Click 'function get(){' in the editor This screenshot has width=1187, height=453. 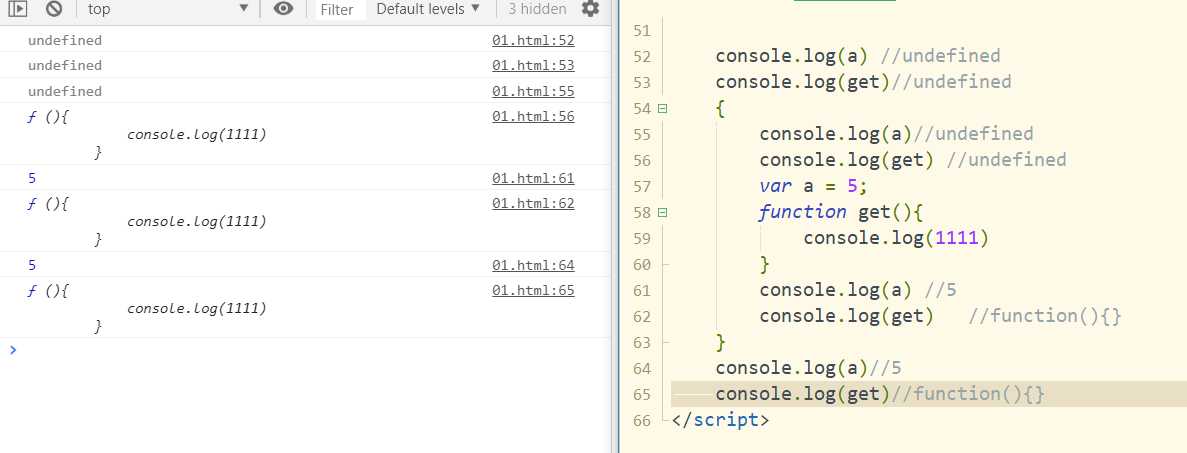point(841,211)
